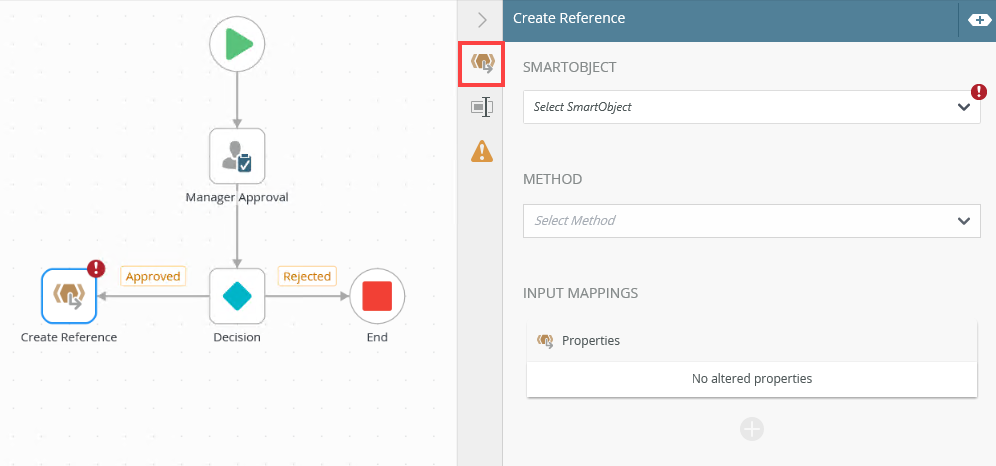Select the Decision diamond step
Viewport: 996px width, 466px height.
237,296
